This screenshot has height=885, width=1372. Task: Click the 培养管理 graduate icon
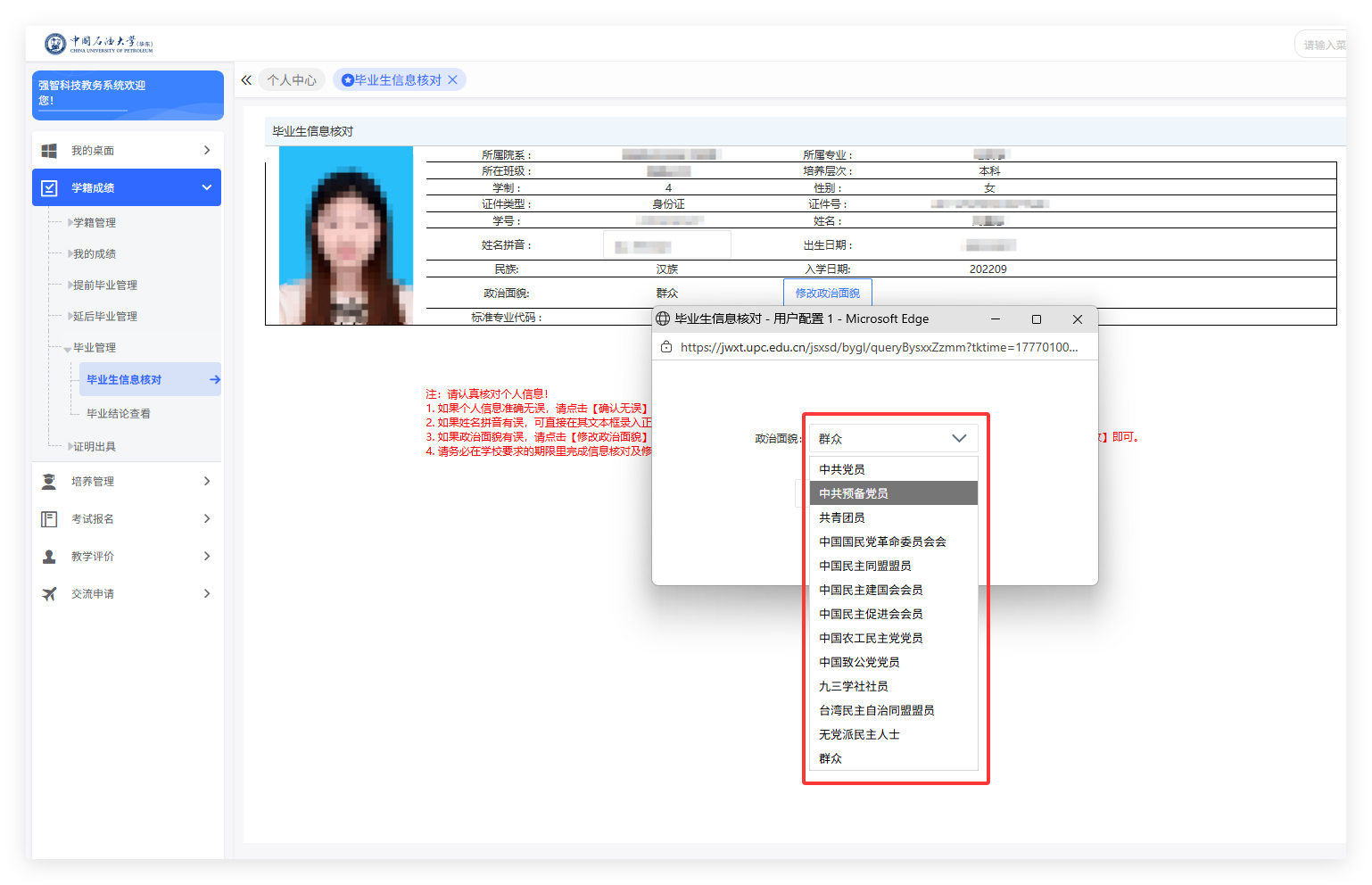pos(49,482)
